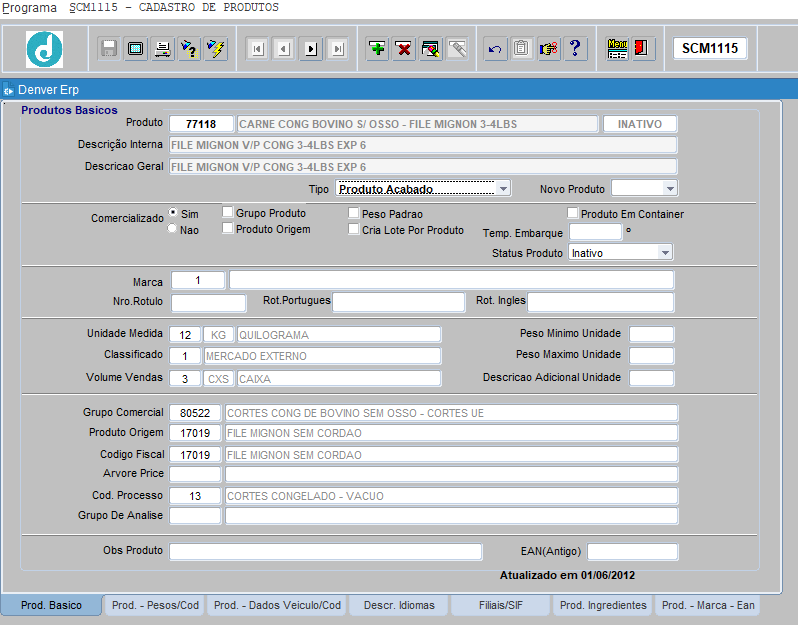Click the Obs Produto field
Viewport: 798px width, 625px height.
pos(326,551)
